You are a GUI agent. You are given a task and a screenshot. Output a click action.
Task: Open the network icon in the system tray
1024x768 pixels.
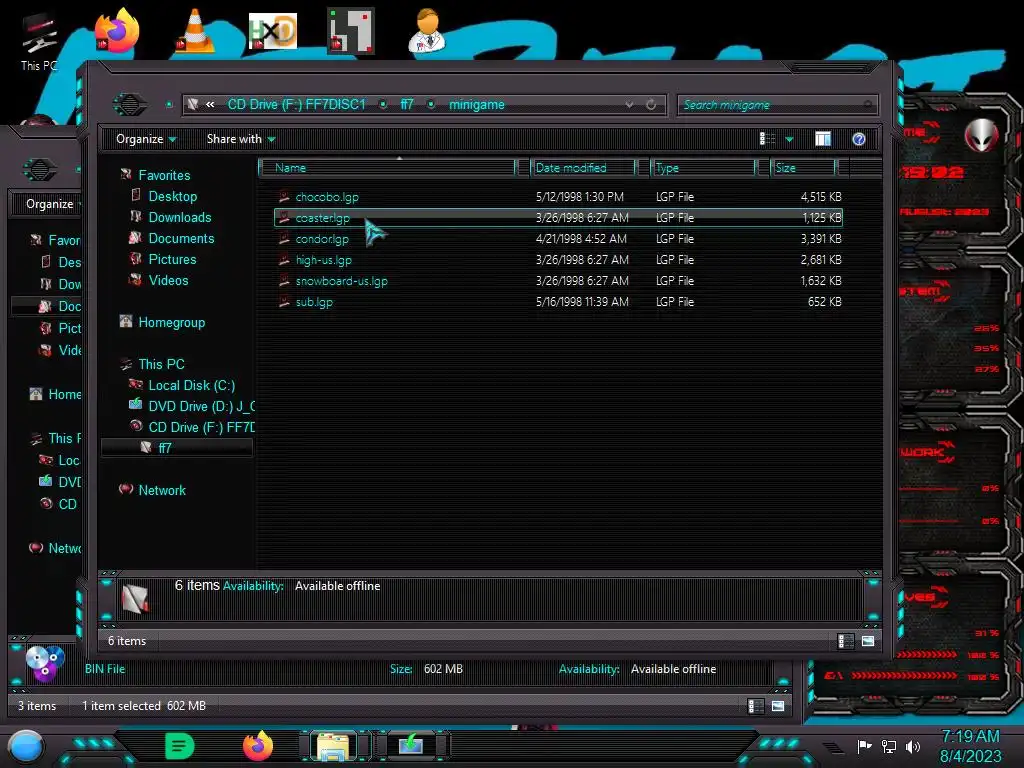889,746
